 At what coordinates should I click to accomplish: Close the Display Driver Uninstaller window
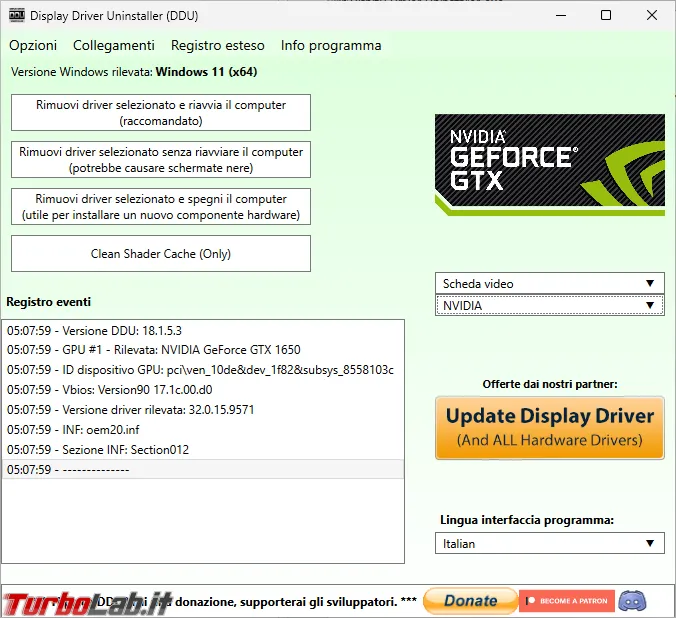[x=652, y=16]
